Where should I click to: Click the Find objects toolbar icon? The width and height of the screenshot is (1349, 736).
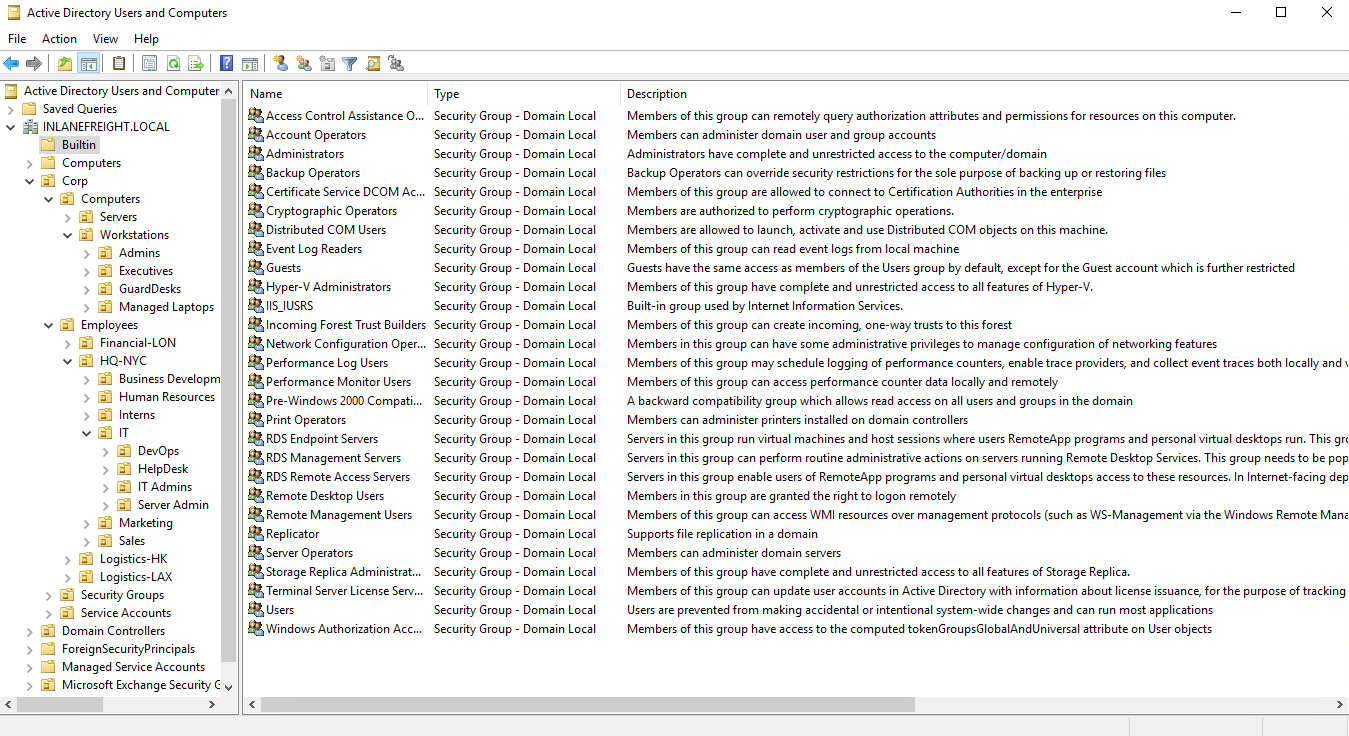click(373, 64)
